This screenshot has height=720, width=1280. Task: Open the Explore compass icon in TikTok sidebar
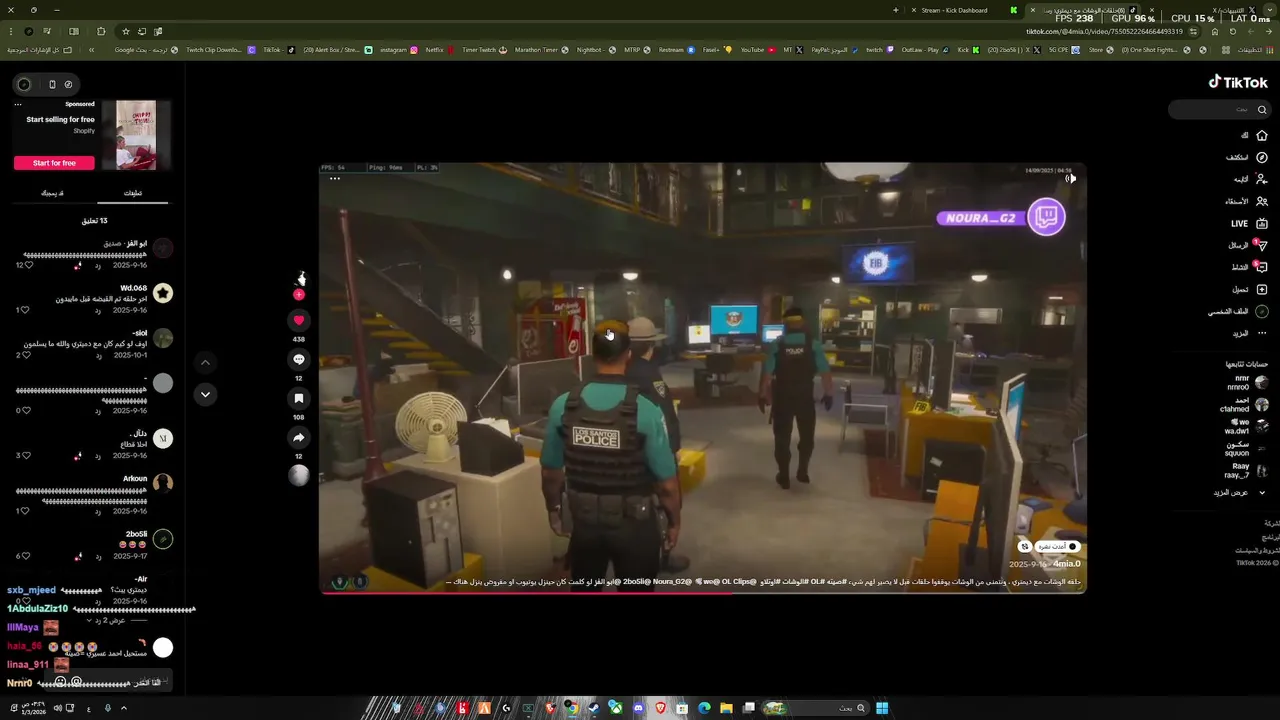pos(1262,157)
